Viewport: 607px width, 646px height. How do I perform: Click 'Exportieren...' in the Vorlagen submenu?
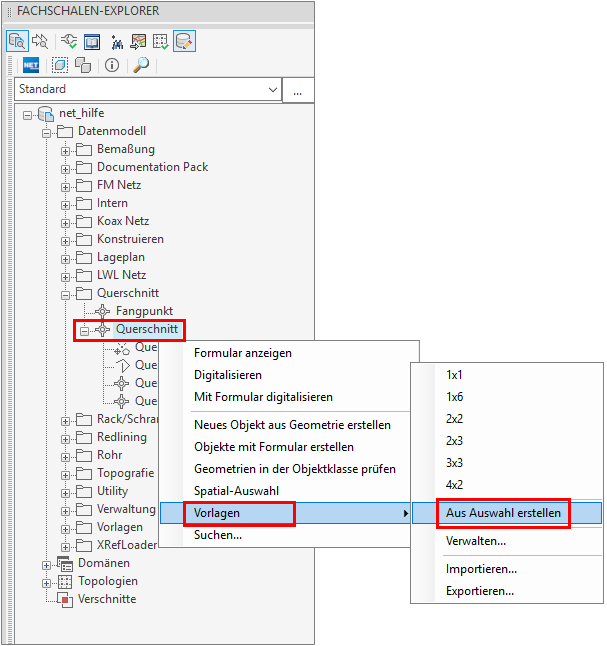point(480,591)
